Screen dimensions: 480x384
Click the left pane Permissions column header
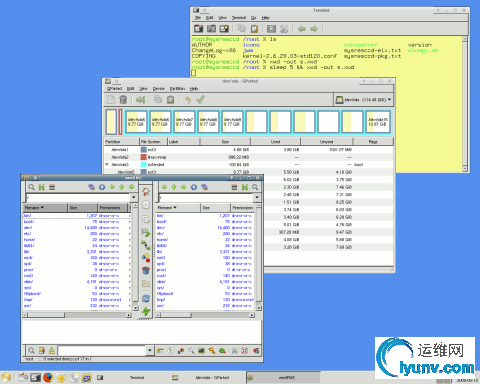(113, 207)
